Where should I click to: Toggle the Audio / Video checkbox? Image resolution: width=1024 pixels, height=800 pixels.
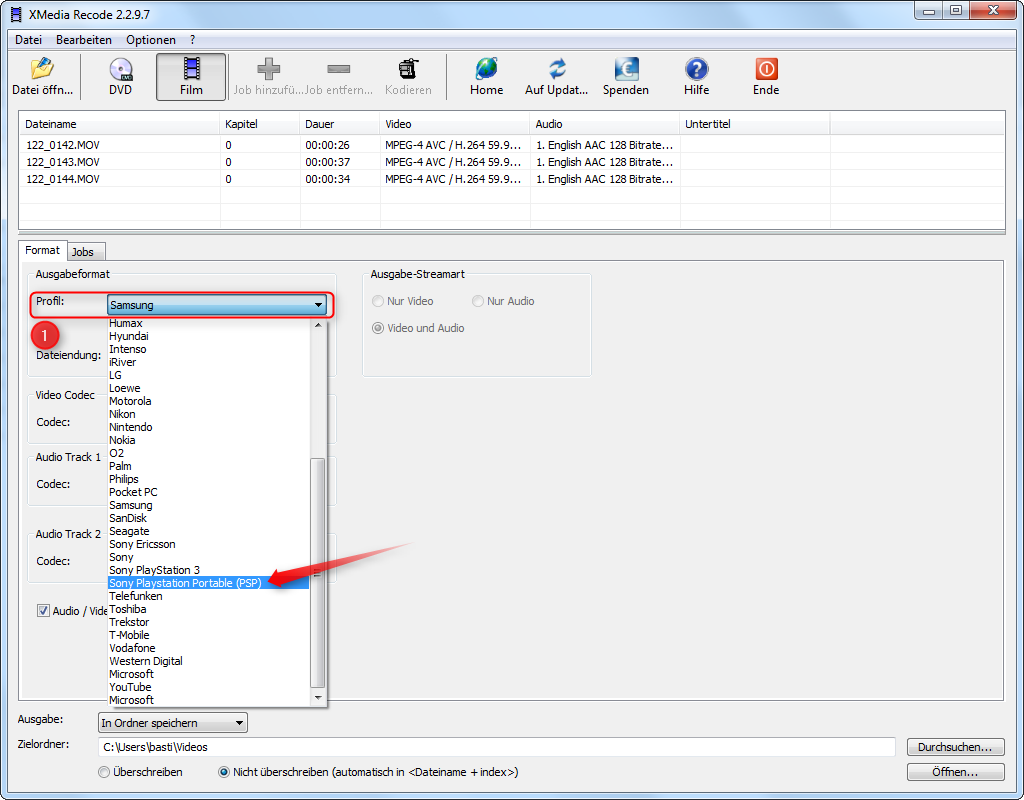(x=44, y=611)
